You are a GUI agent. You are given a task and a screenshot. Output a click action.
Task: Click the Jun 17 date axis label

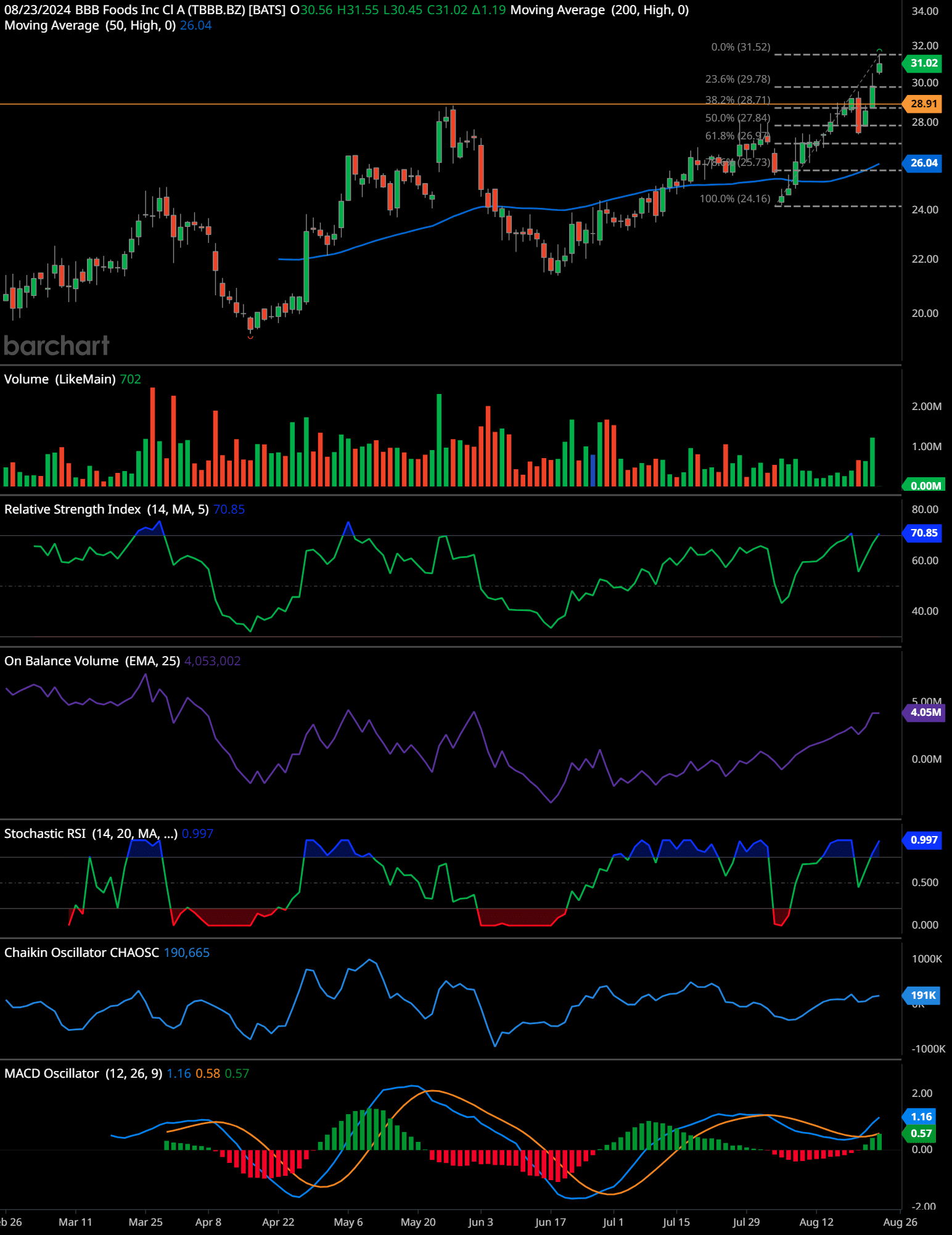(551, 1222)
